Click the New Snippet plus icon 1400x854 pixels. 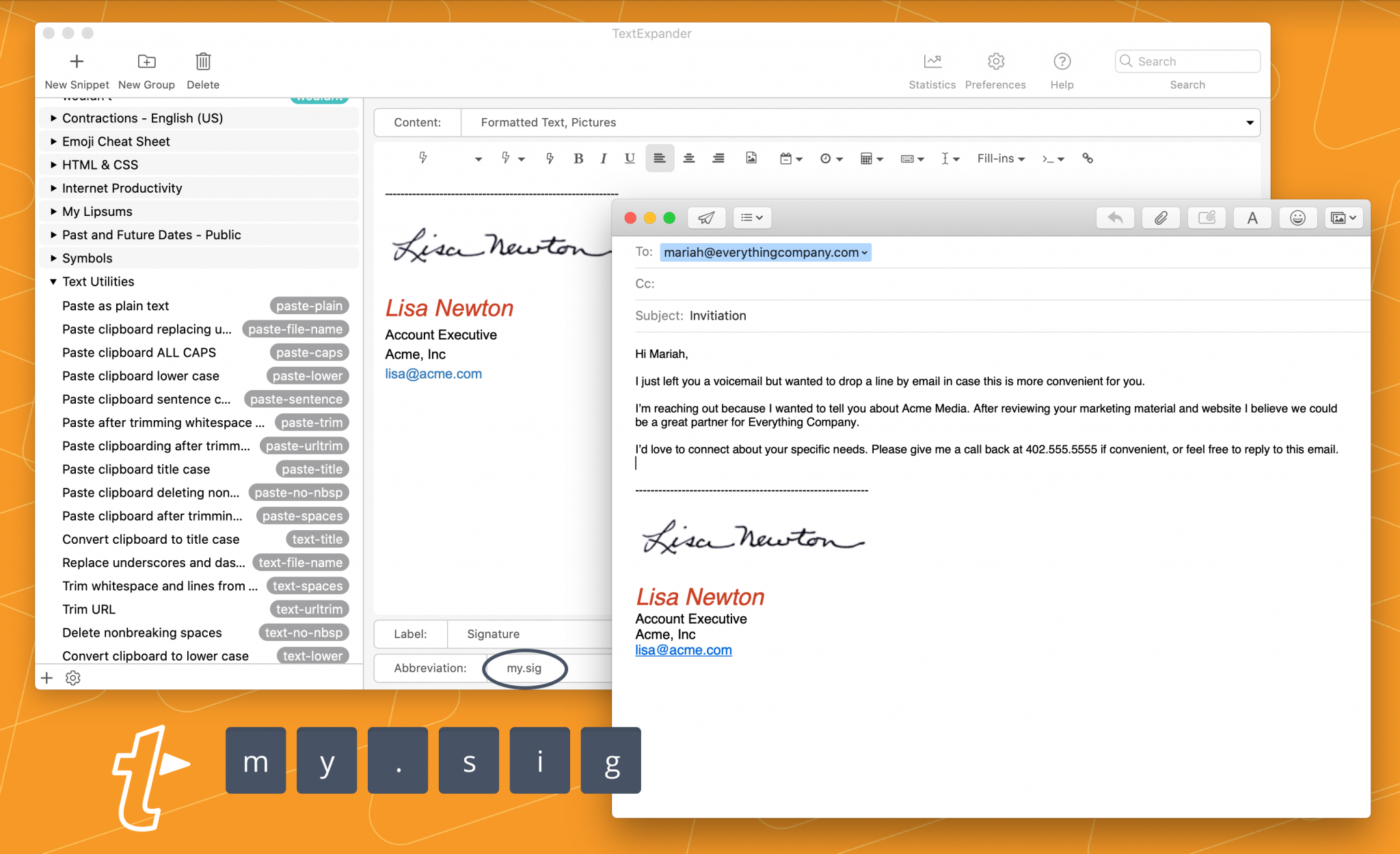click(77, 61)
